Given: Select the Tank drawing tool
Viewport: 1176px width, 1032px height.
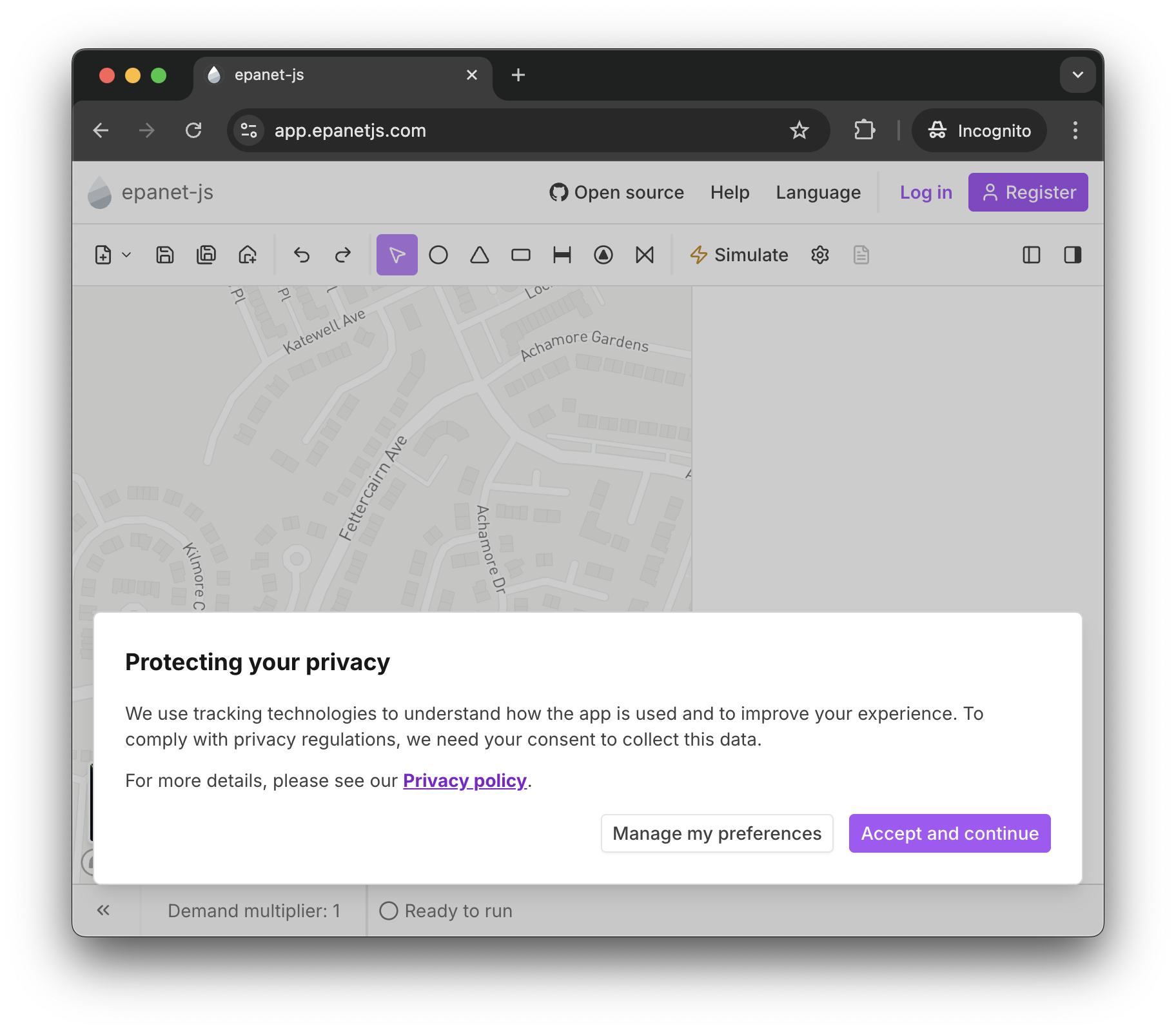Looking at the screenshot, I should tap(521, 255).
